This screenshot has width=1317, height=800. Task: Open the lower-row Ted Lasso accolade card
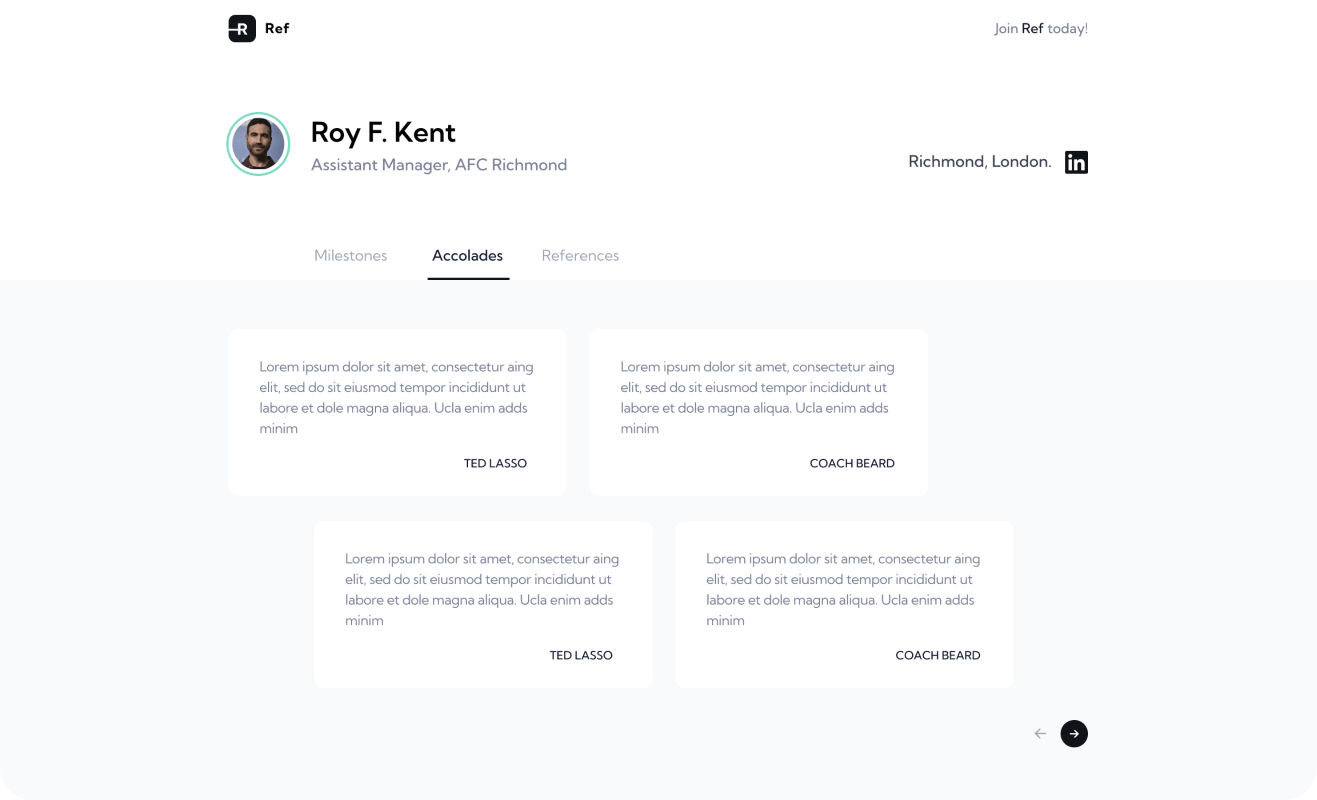(483, 604)
